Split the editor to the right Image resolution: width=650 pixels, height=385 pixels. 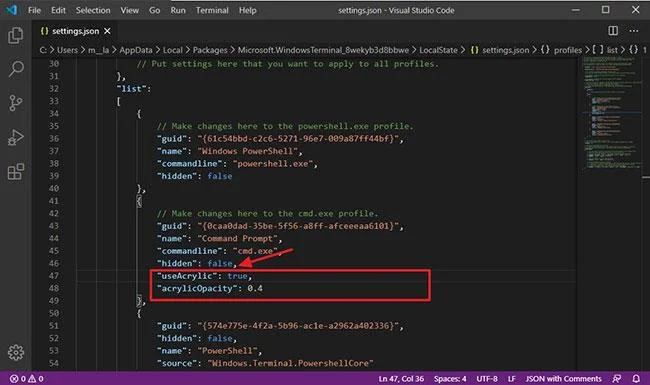pyautogui.click(x=613, y=31)
